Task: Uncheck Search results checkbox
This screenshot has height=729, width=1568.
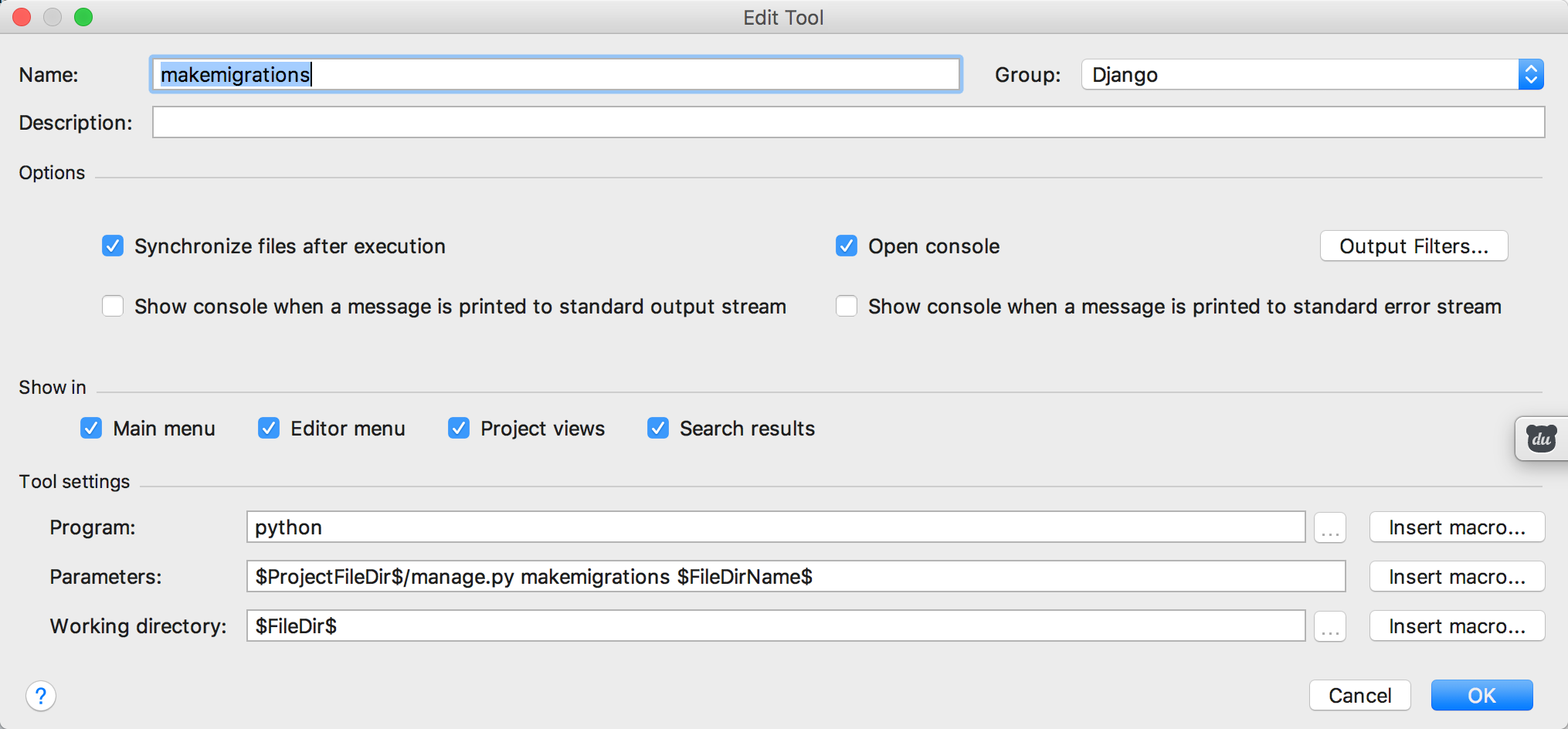Action: coord(658,428)
